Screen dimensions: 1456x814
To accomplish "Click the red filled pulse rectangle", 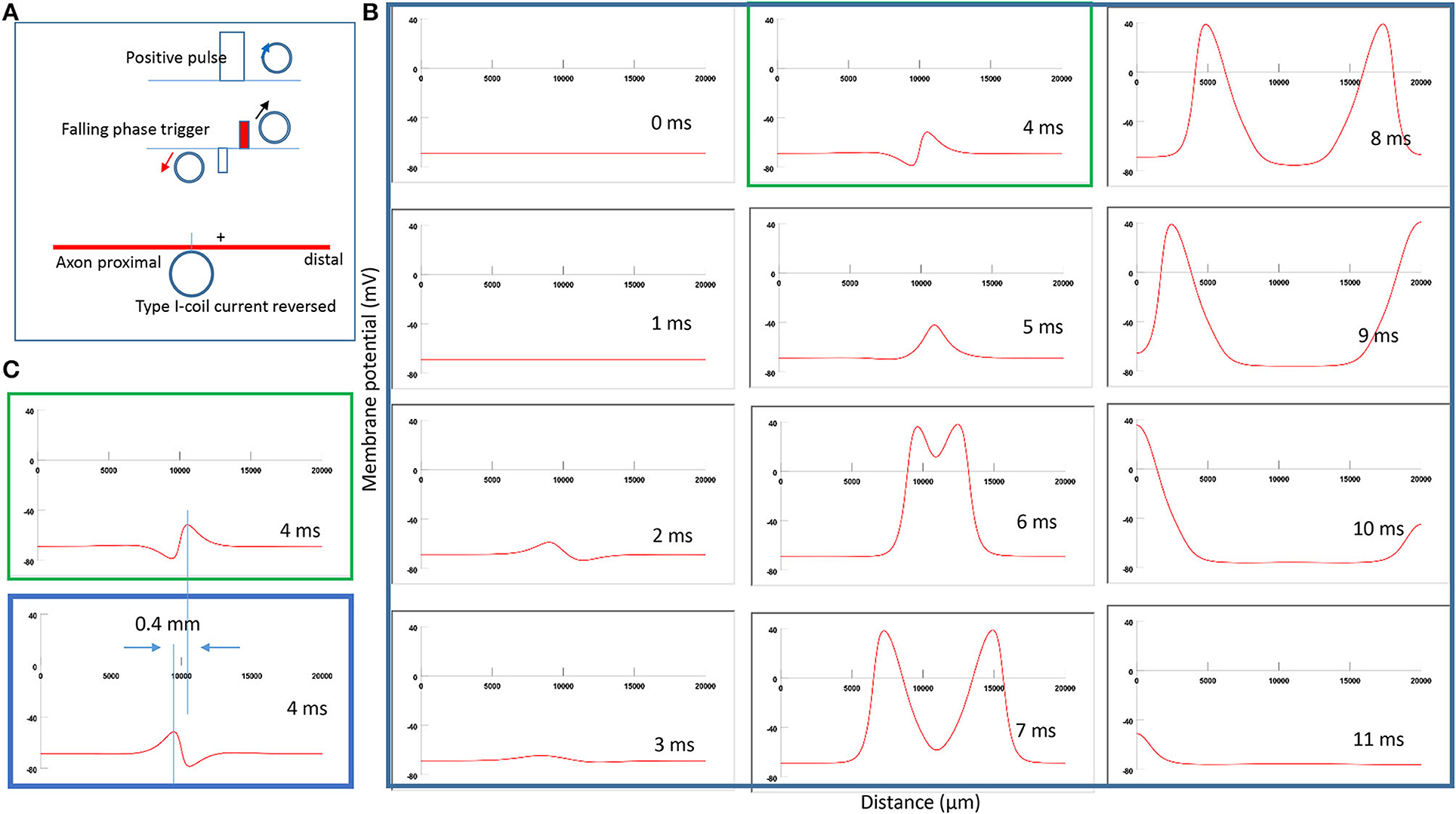I will coord(244,134).
